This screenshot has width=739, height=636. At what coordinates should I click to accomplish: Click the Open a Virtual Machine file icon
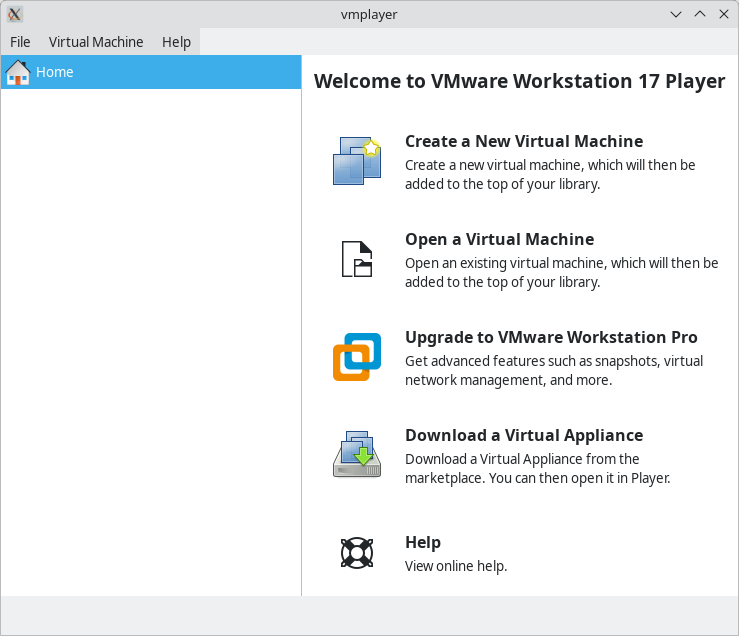point(357,259)
